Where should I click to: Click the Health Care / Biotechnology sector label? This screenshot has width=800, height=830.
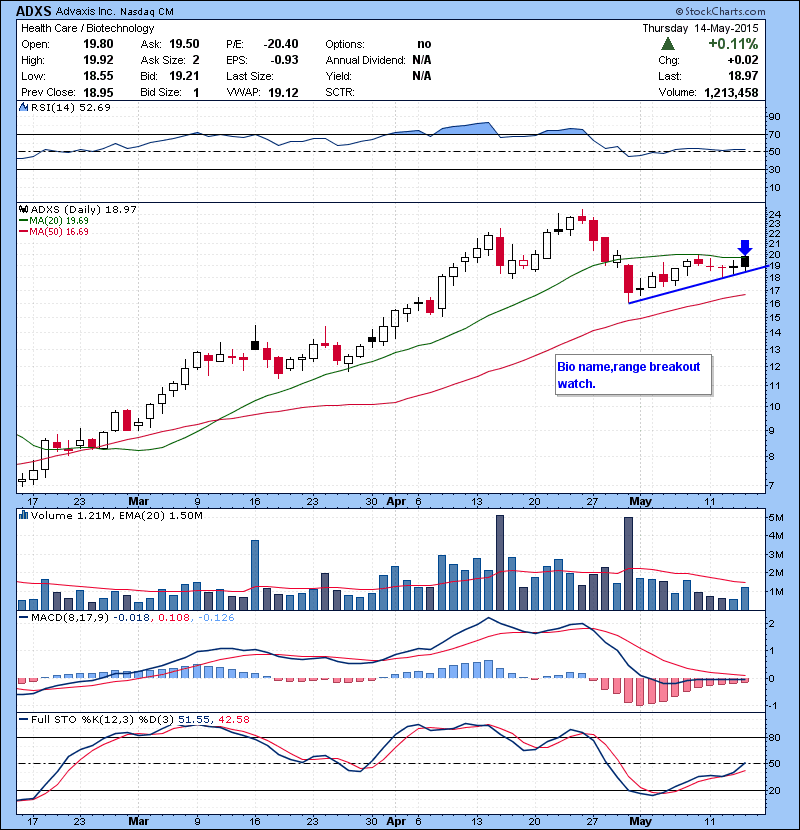pos(88,28)
